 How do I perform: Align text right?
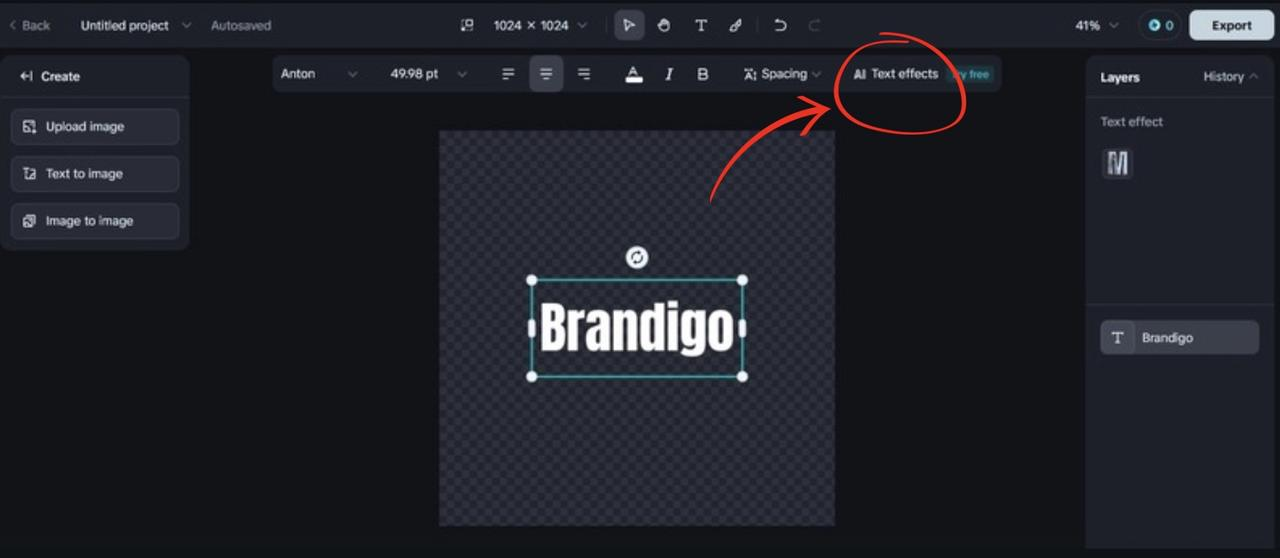point(584,74)
